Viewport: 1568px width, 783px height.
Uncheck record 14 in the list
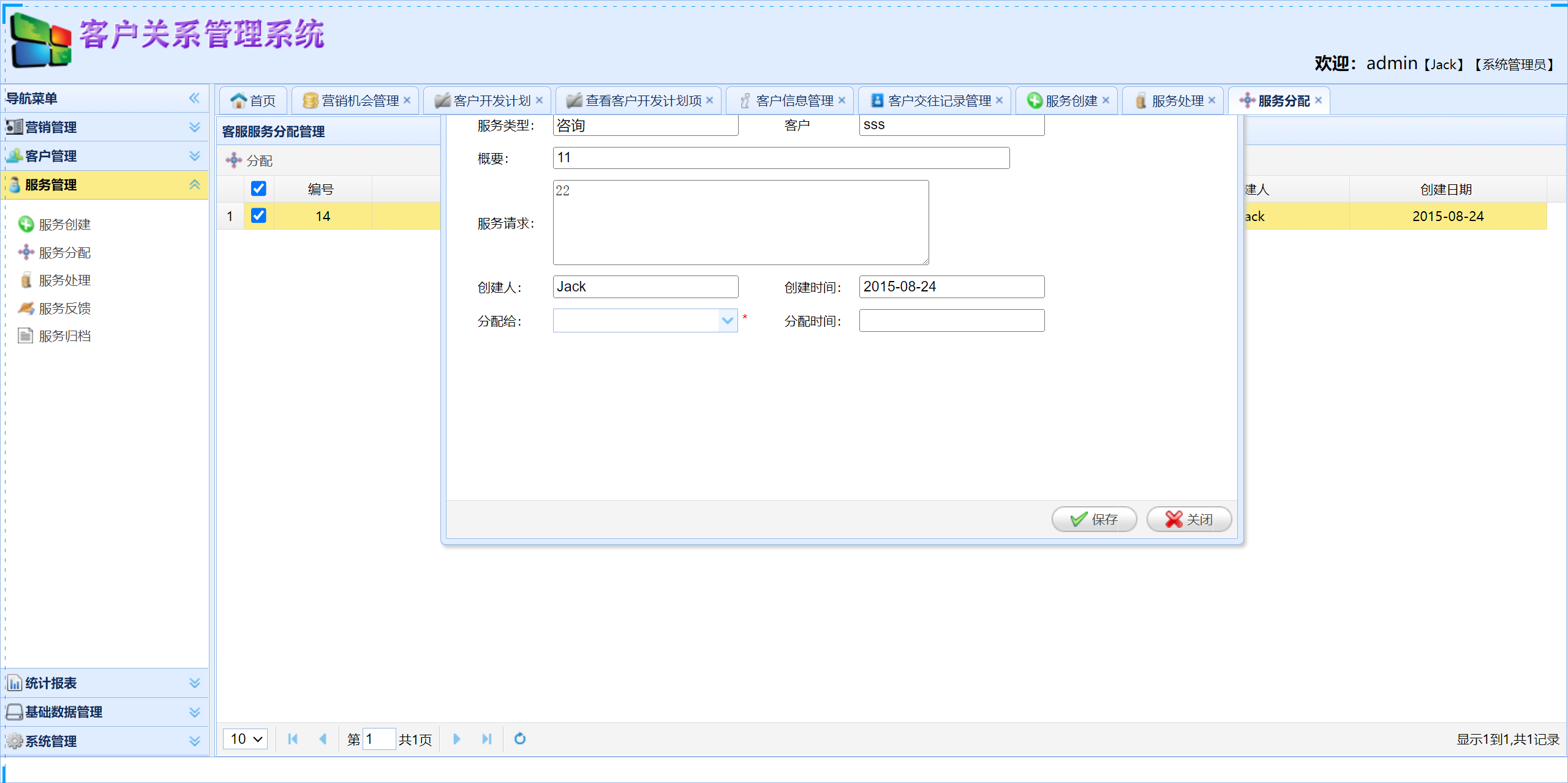(x=258, y=215)
